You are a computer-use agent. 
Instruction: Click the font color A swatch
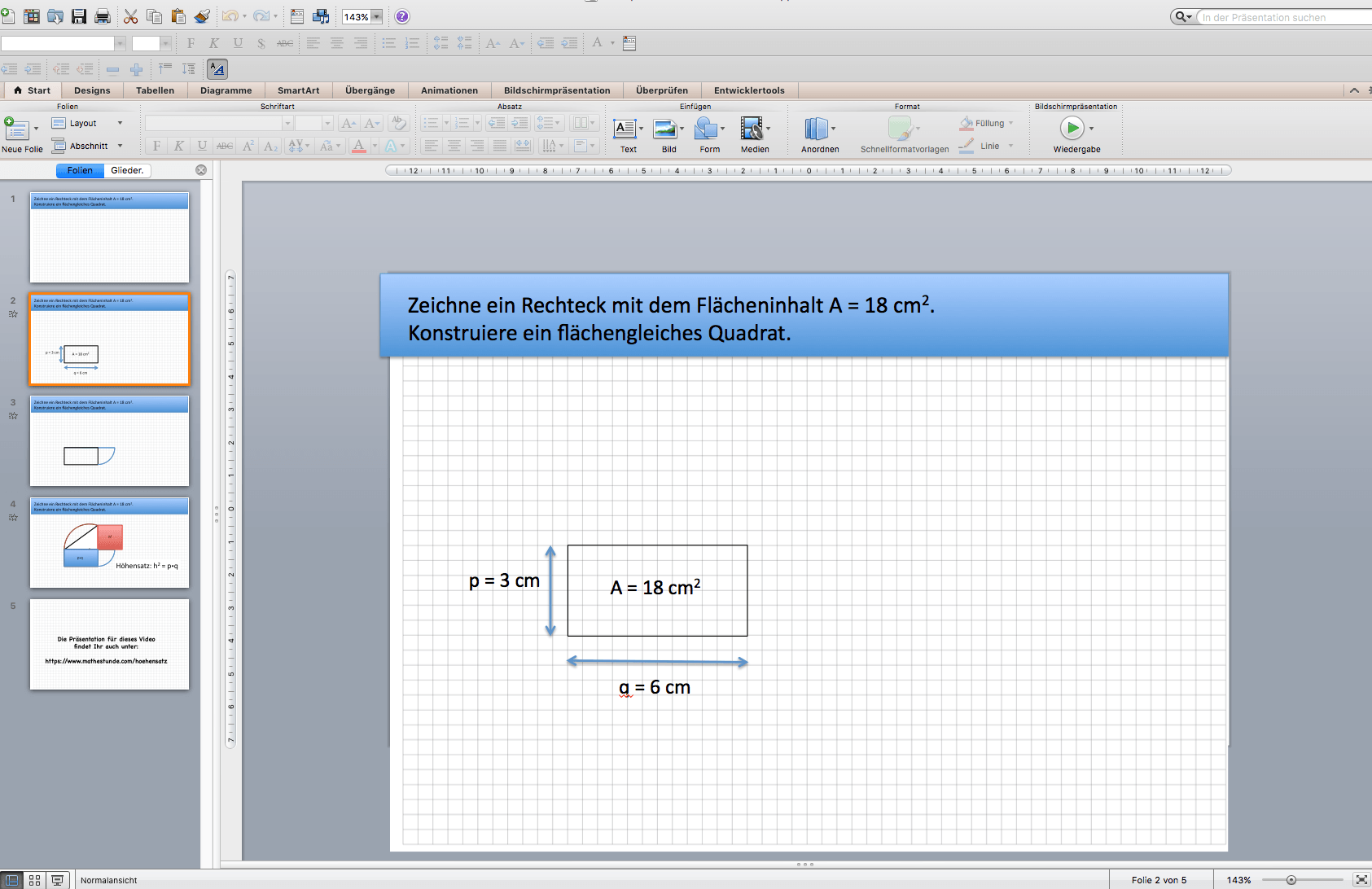click(x=359, y=146)
